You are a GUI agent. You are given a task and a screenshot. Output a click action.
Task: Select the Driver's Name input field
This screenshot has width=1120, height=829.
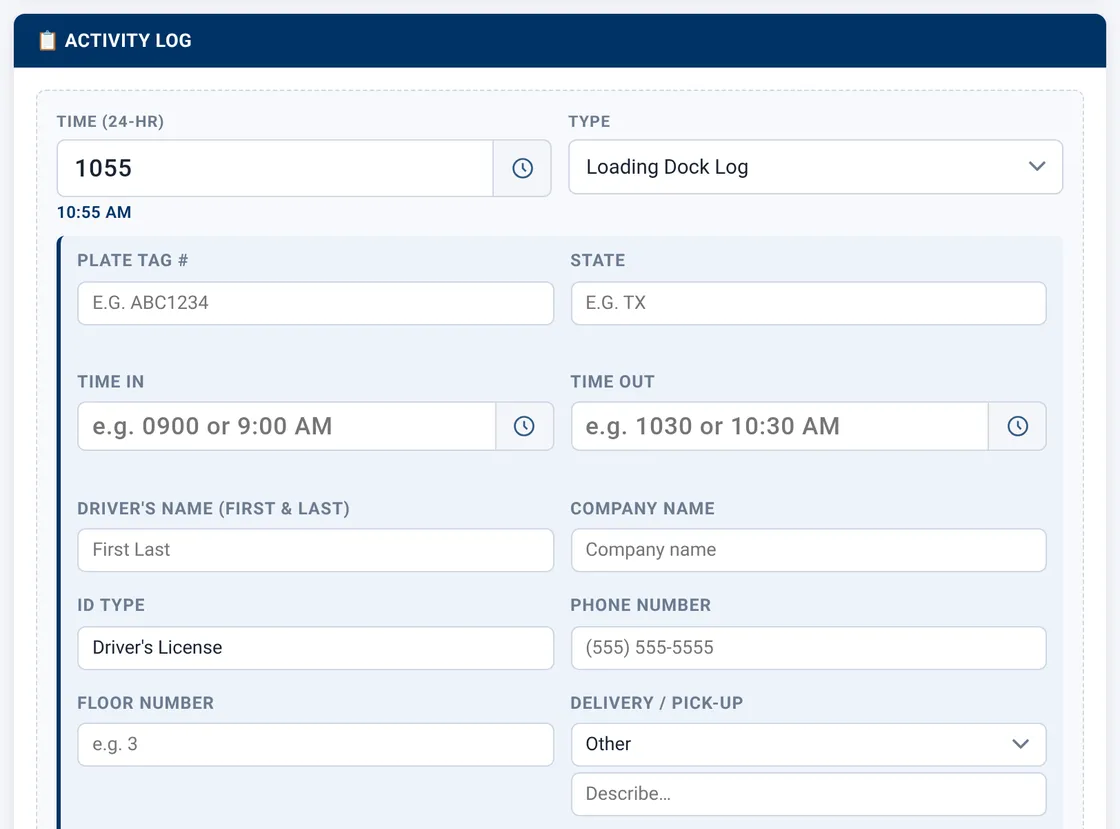(315, 550)
